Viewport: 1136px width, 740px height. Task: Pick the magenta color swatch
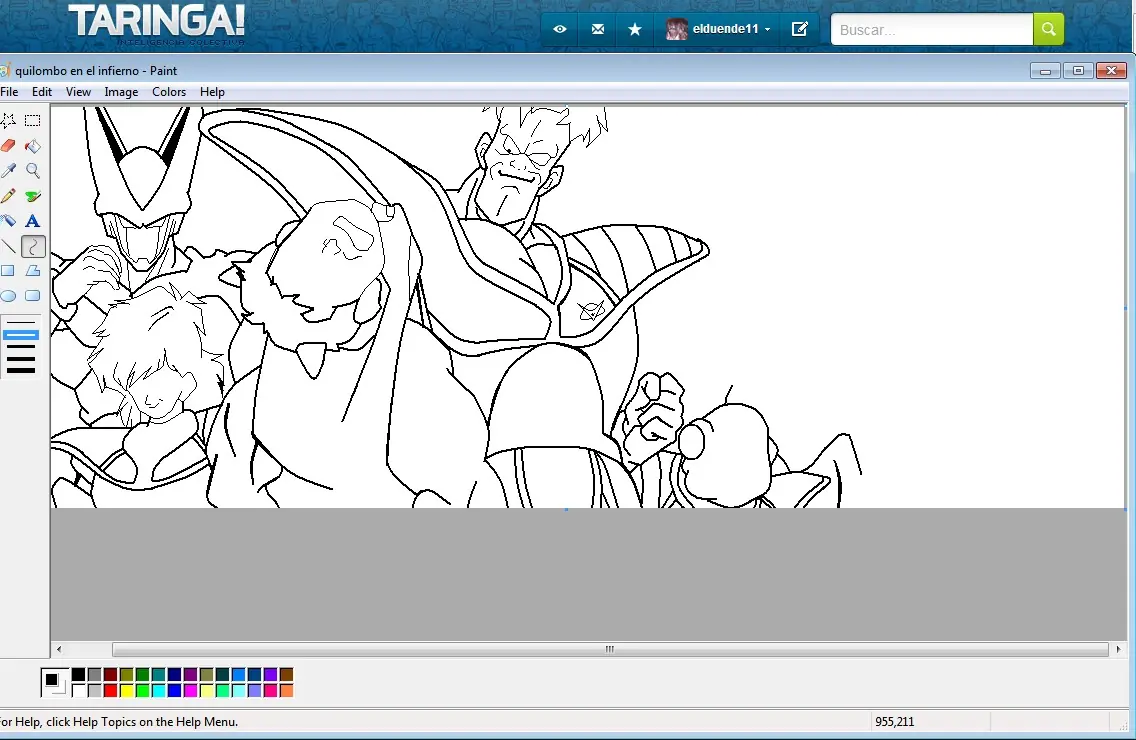coord(191,691)
